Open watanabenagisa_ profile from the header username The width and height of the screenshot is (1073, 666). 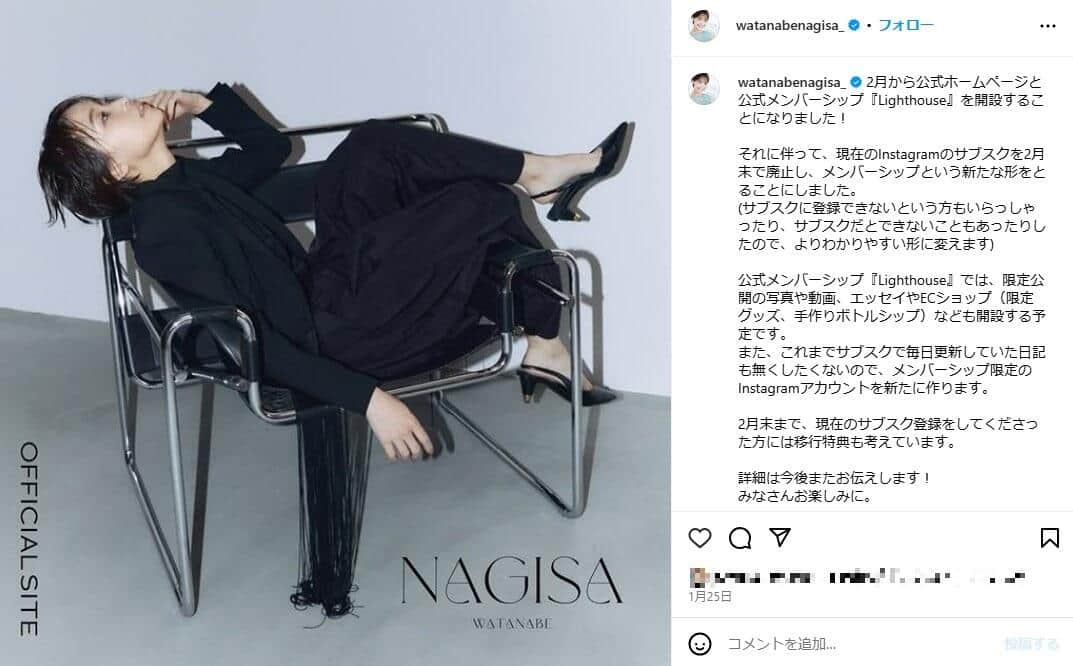coord(789,25)
